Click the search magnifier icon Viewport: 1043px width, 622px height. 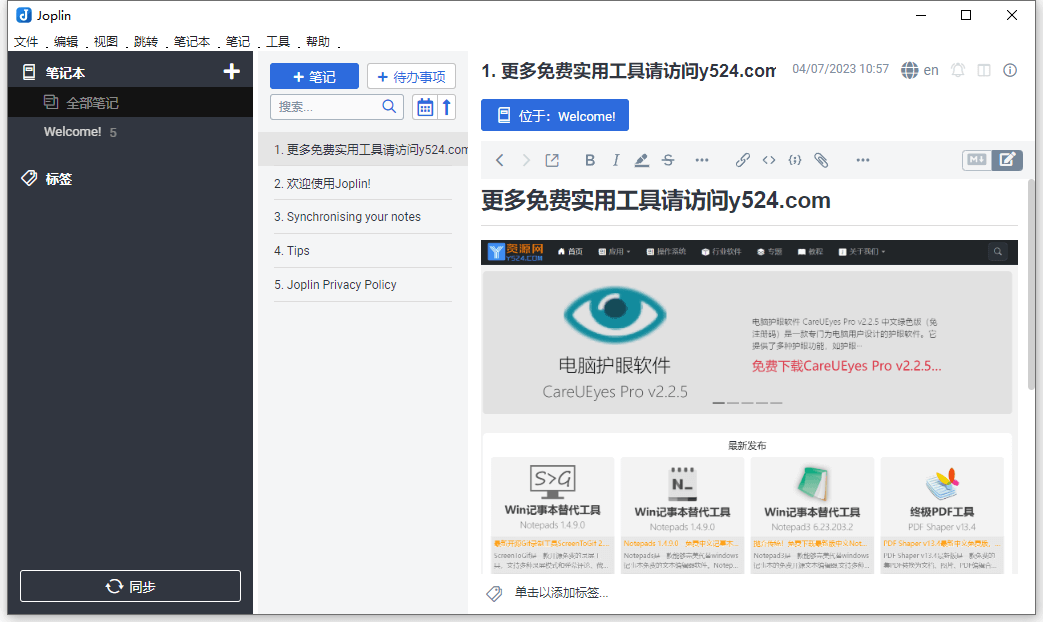390,106
